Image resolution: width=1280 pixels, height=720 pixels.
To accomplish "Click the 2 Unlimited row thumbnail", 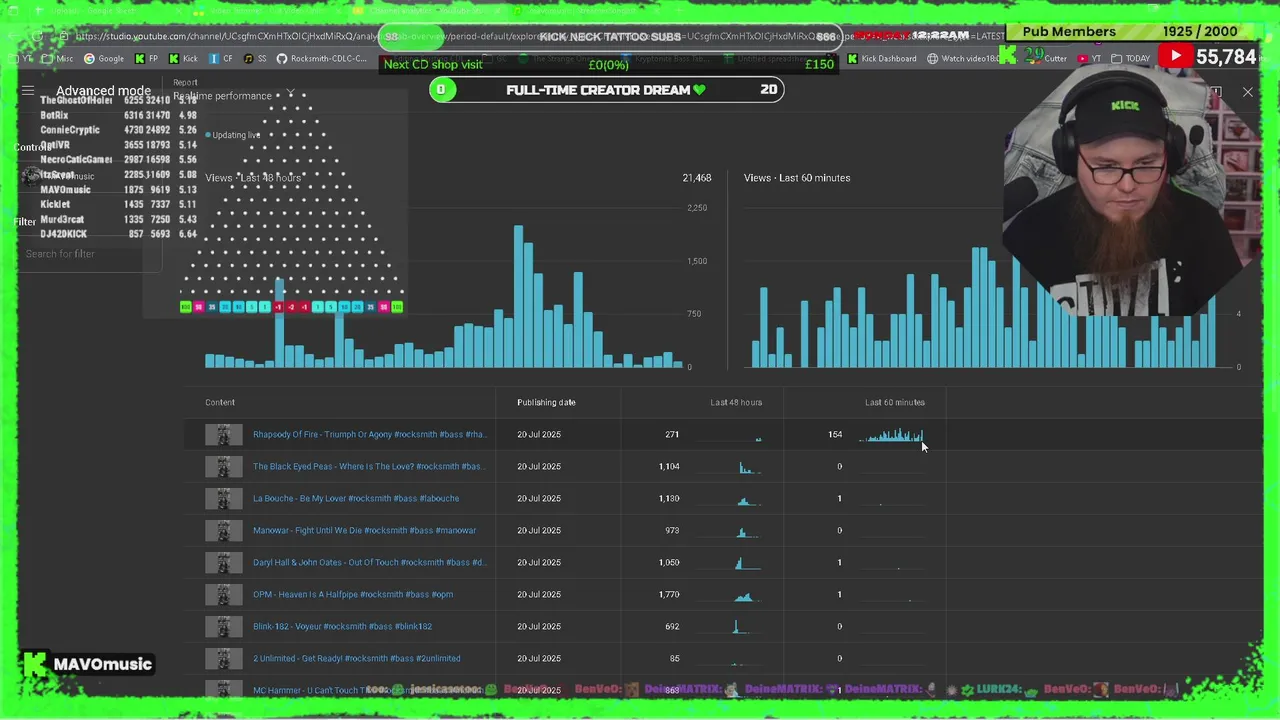I will (x=223, y=658).
